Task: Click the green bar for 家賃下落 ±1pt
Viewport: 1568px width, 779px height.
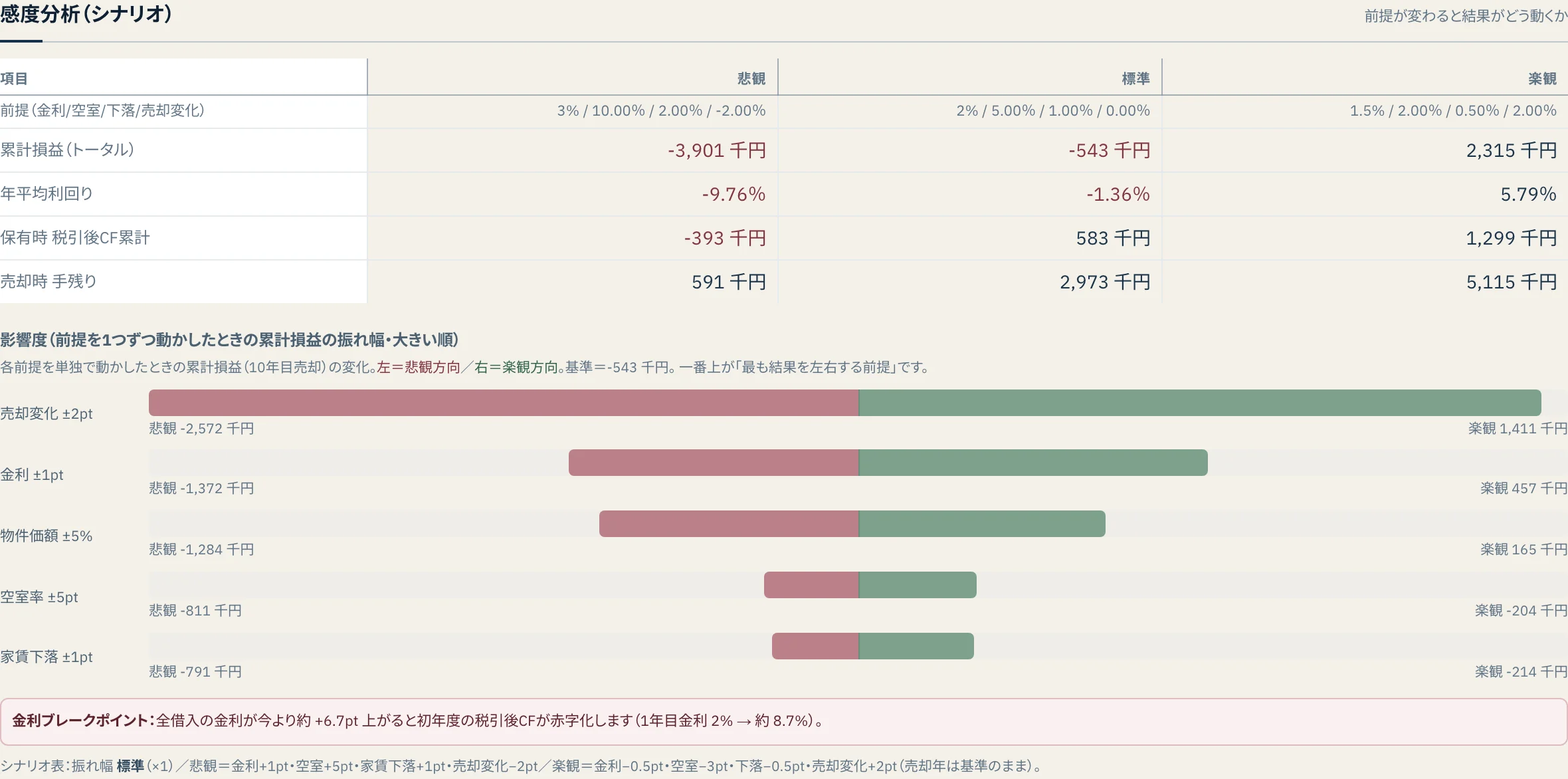Action: [916, 646]
